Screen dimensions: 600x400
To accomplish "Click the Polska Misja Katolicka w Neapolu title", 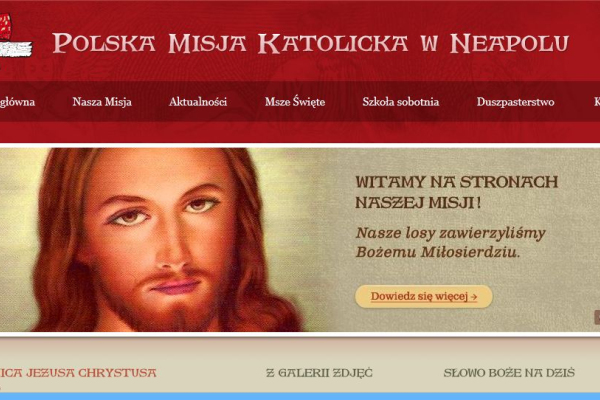I will [310, 43].
